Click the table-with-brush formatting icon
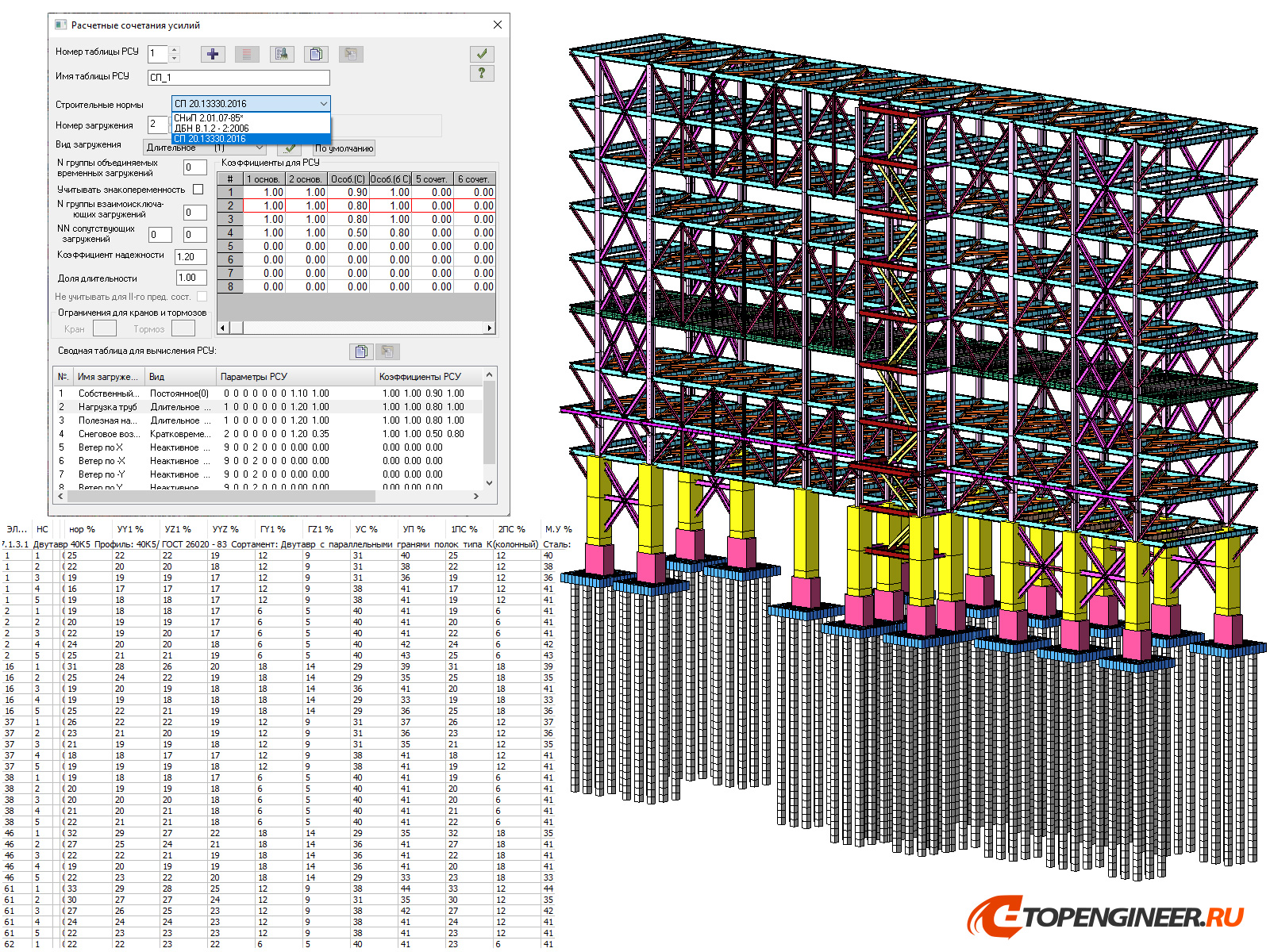 [283, 53]
